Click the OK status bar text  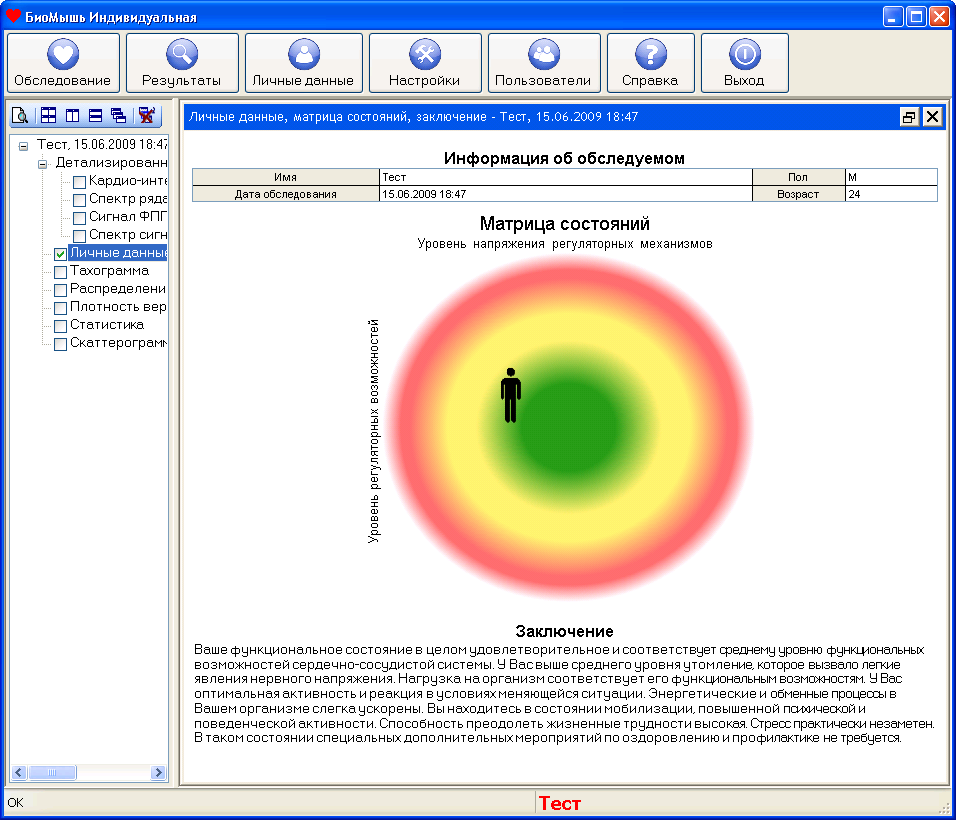(x=15, y=802)
